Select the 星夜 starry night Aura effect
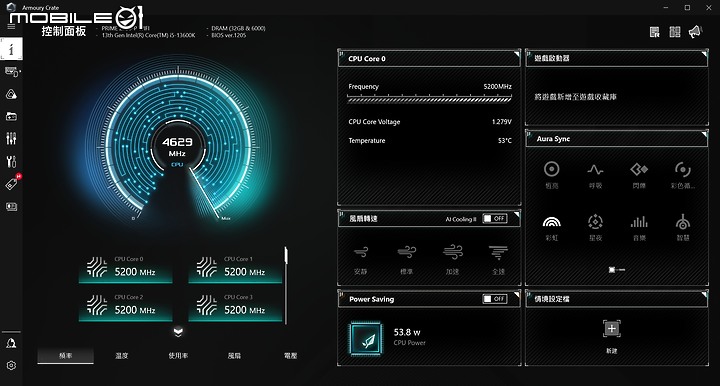The height and width of the screenshot is (386, 720). coord(595,227)
